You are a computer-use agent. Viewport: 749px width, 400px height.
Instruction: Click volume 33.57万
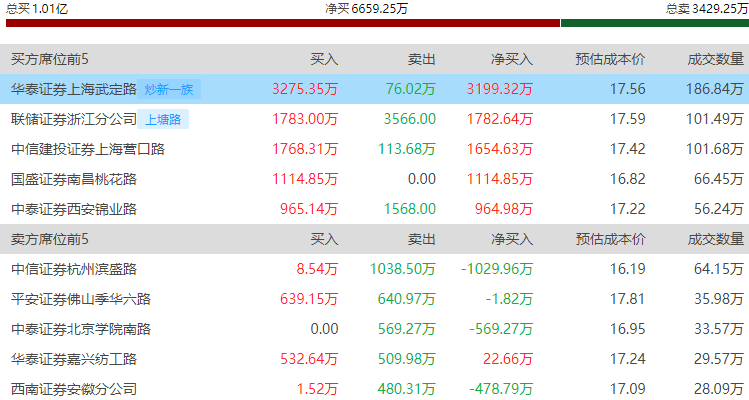[x=719, y=329]
